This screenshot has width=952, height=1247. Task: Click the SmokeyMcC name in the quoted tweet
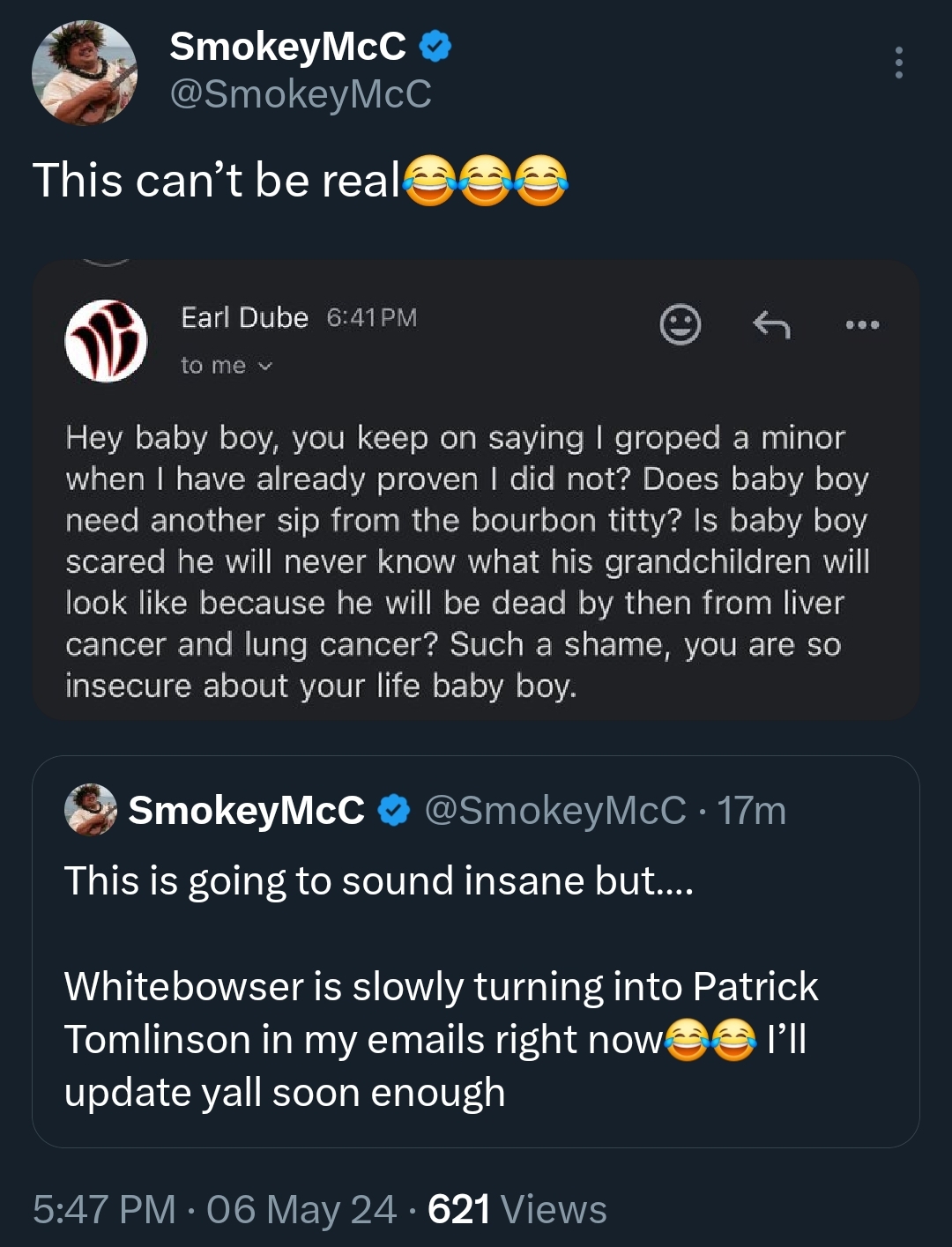coord(246,811)
